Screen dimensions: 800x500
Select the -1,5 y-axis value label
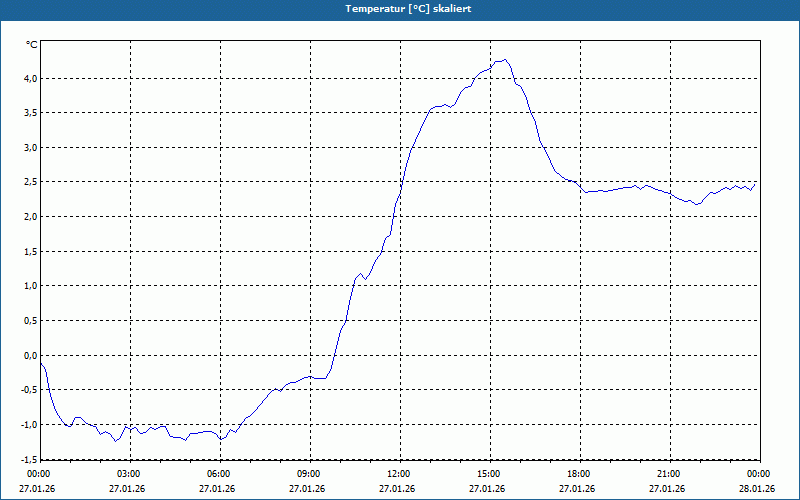coord(29,459)
